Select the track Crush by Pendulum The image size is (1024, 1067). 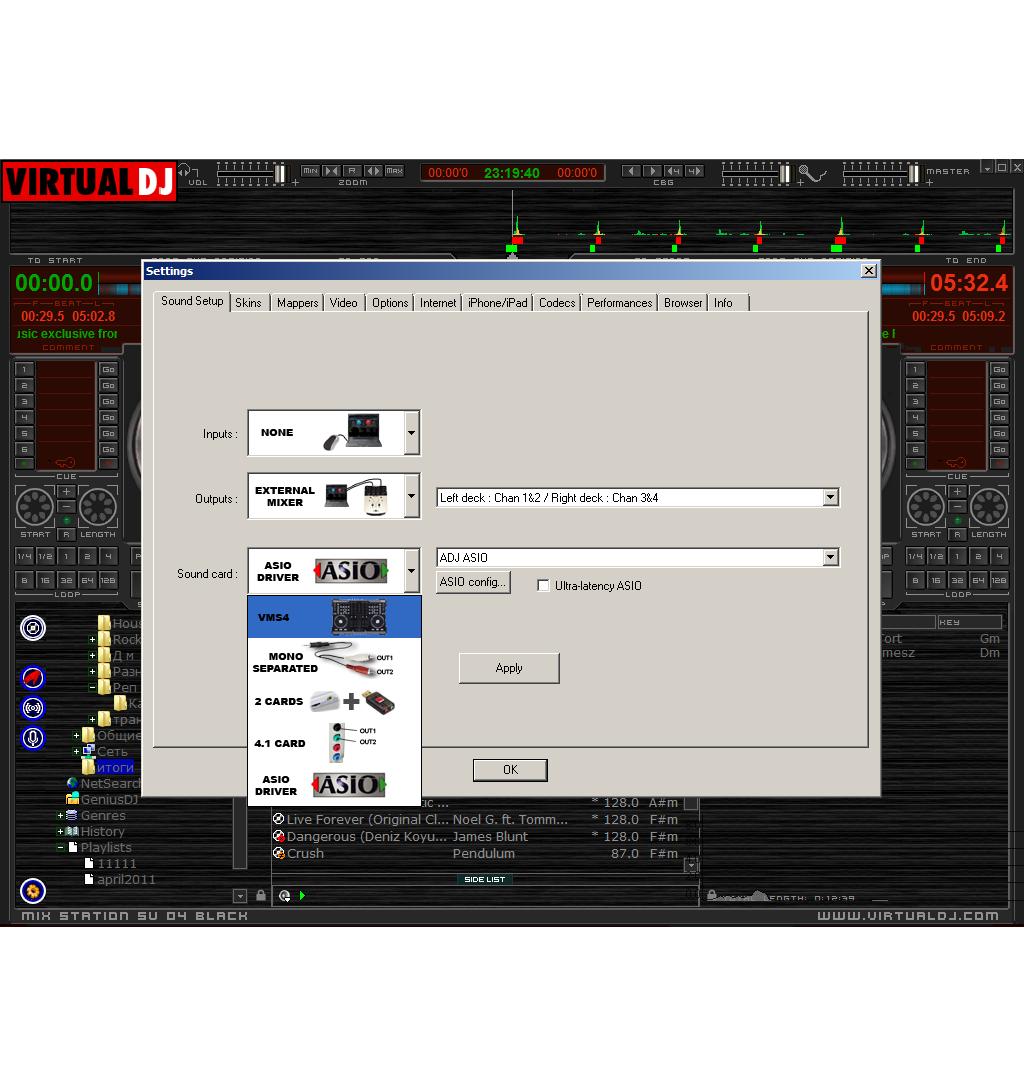(476, 853)
